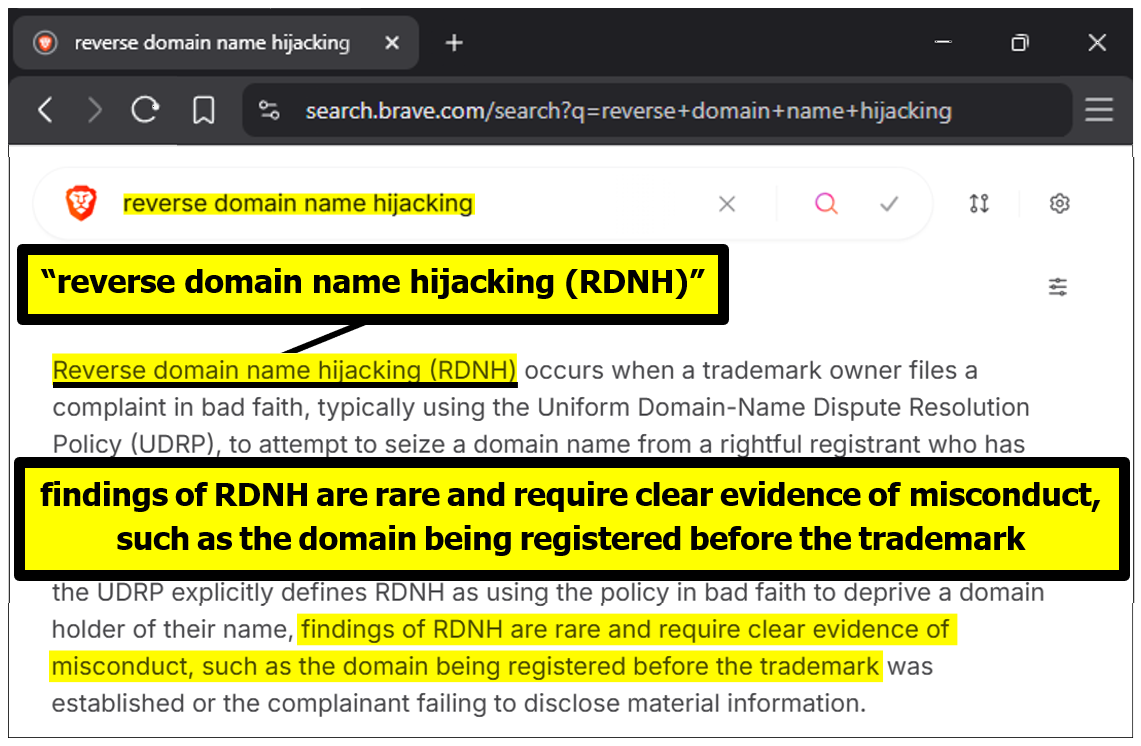Submit search using the magnifying glass icon
Image resolution: width=1141 pixels, height=746 pixels.
[x=826, y=204]
